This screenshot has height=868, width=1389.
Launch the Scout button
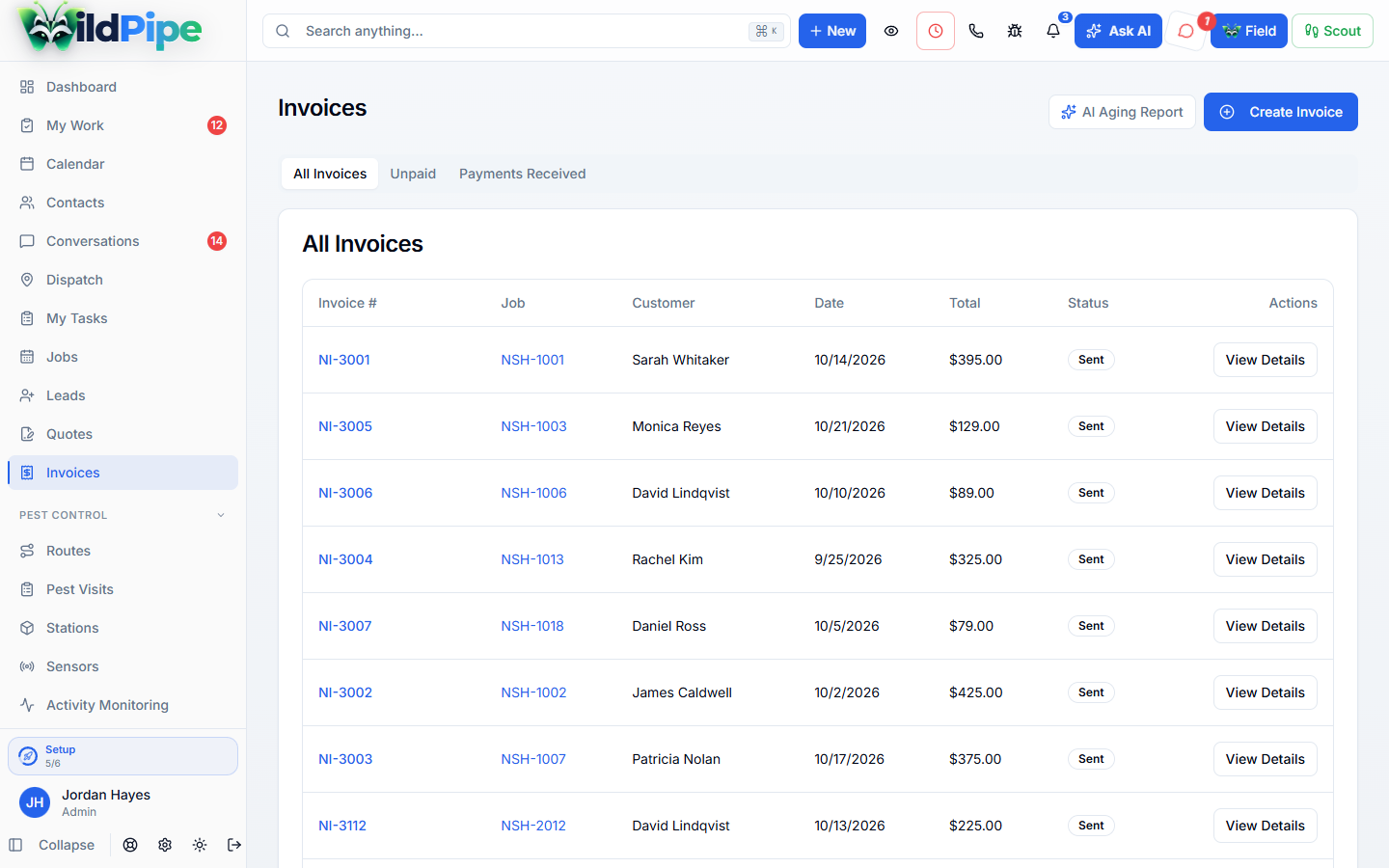[x=1332, y=31]
